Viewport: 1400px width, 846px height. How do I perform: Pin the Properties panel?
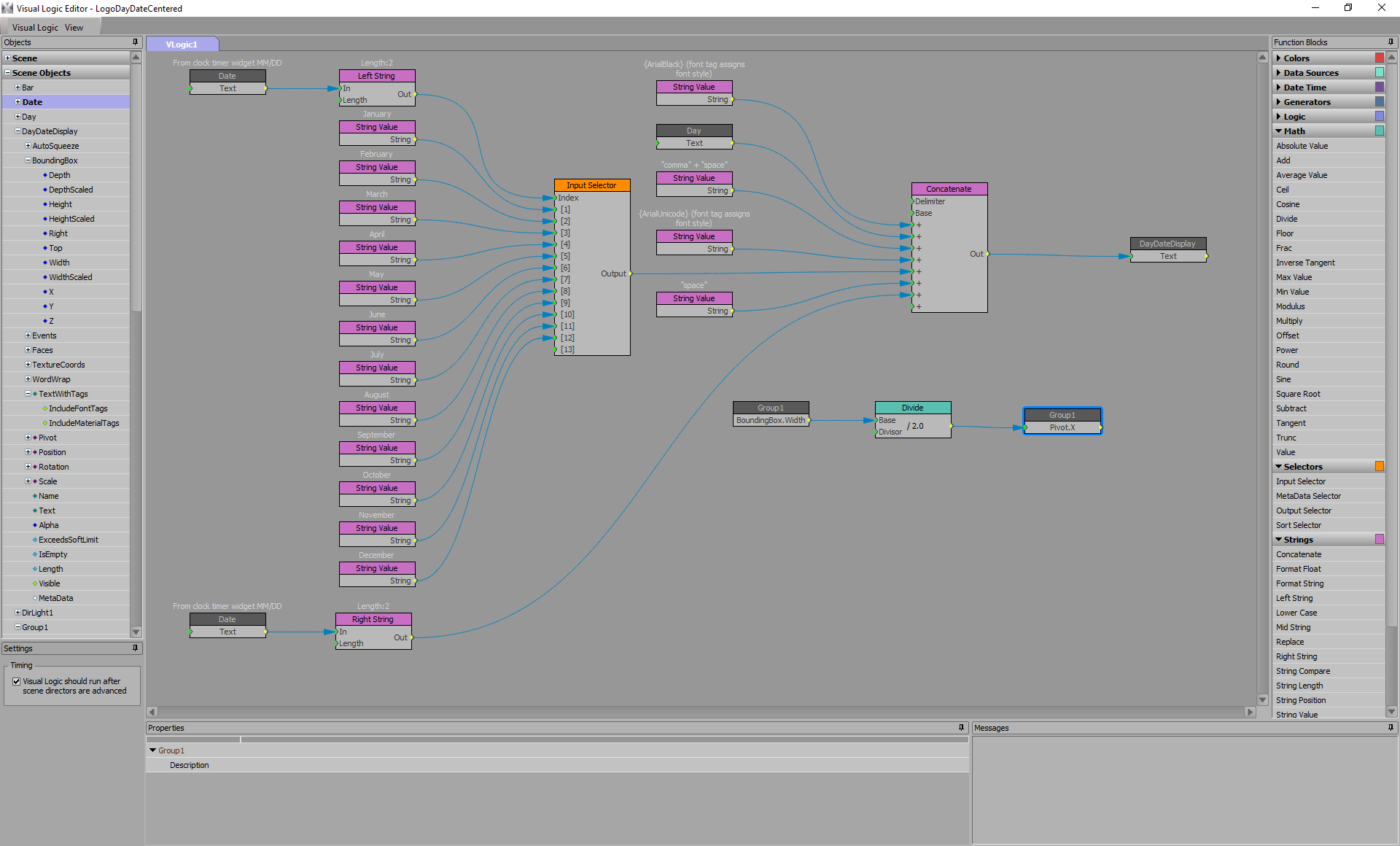(x=961, y=728)
